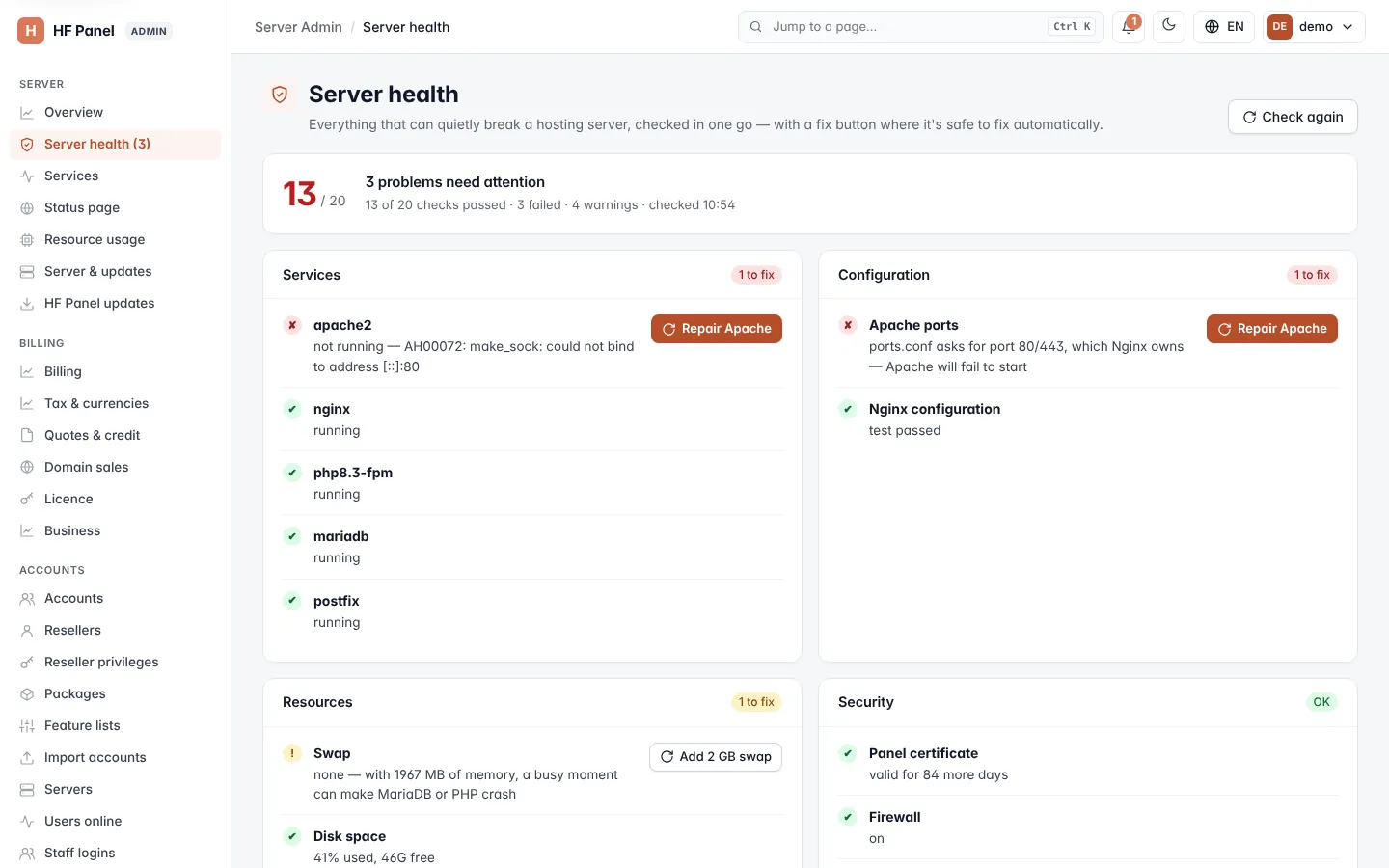
Task: Click the 'Nginx configuration' row text
Action: [935, 409]
